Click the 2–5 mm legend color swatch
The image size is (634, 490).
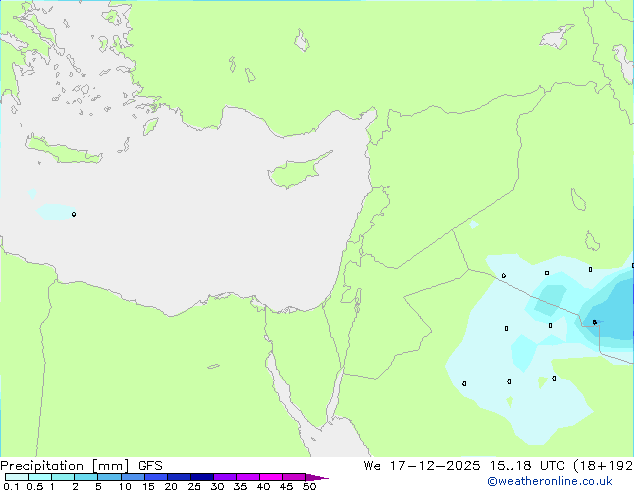pos(86,477)
